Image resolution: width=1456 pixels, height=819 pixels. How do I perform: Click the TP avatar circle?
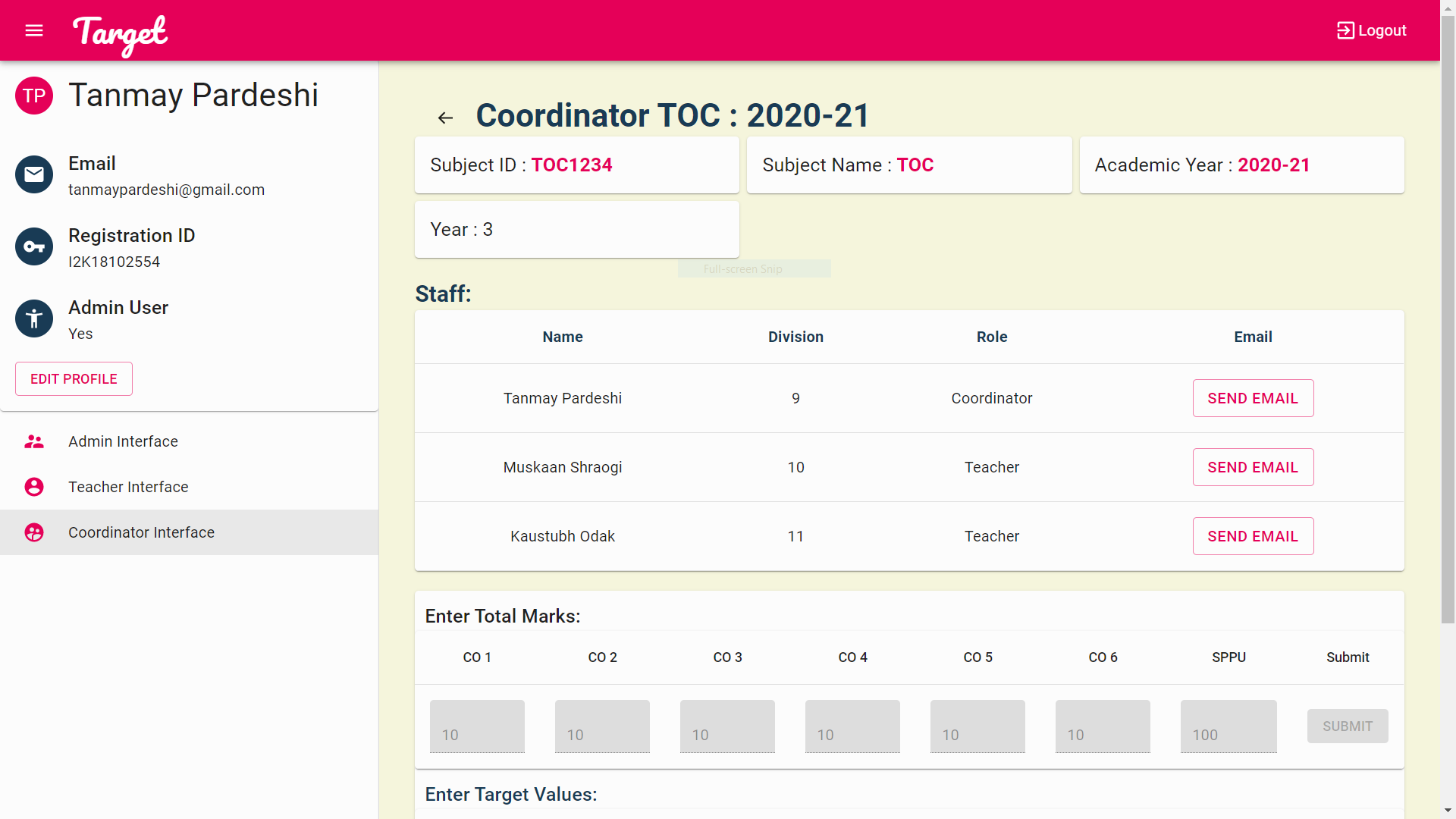[34, 96]
